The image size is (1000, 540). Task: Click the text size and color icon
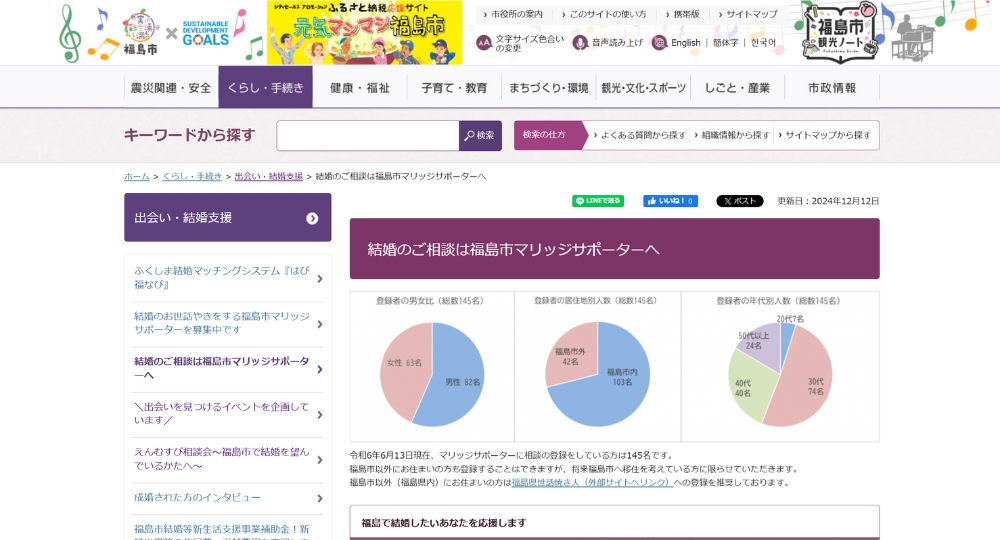click(484, 43)
